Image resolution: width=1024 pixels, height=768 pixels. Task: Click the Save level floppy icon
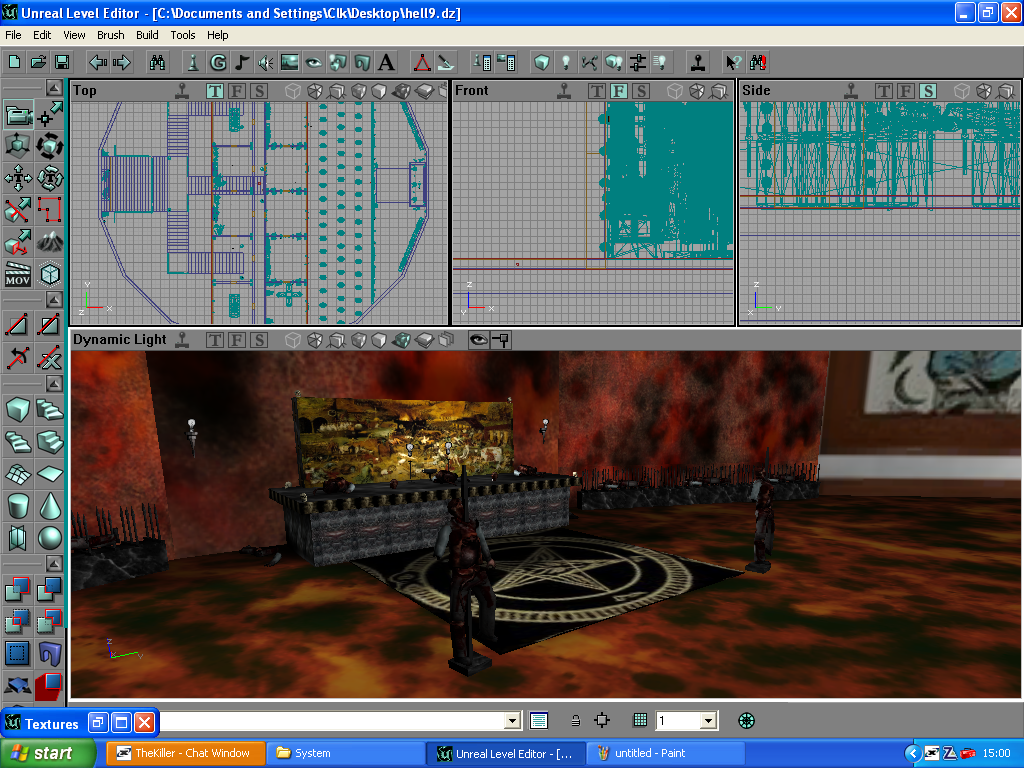(x=62, y=62)
